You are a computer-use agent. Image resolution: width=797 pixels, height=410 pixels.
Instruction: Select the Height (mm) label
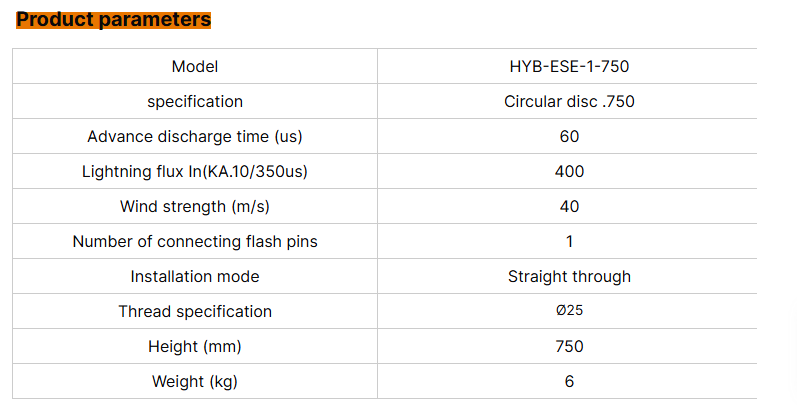point(195,347)
